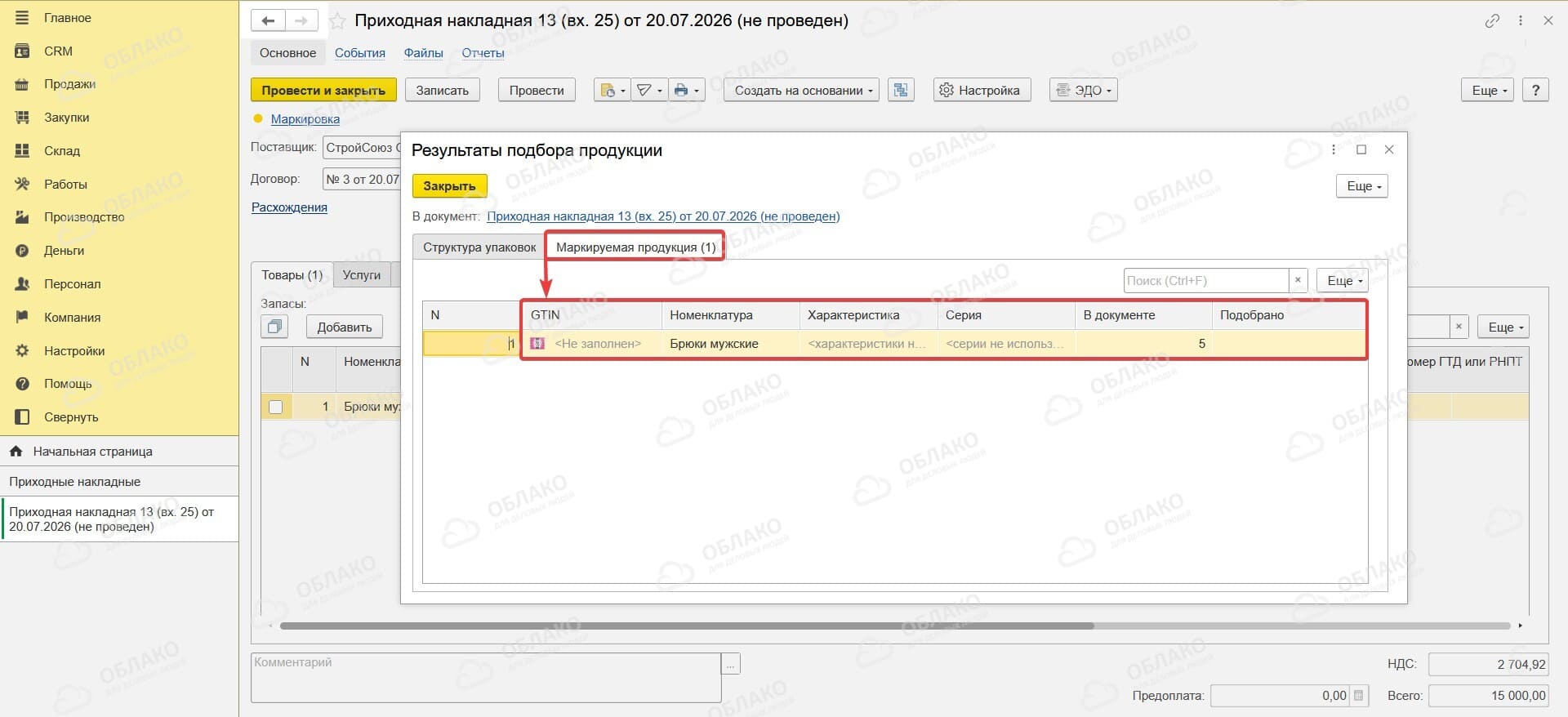Open the Настройки gear icon in sidebar

point(22,350)
